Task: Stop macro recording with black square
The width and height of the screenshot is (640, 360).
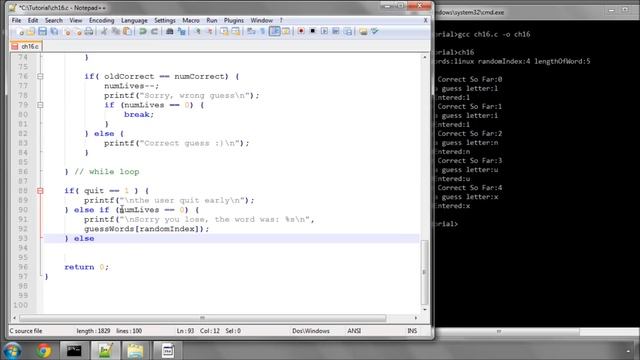Action: [313, 31]
